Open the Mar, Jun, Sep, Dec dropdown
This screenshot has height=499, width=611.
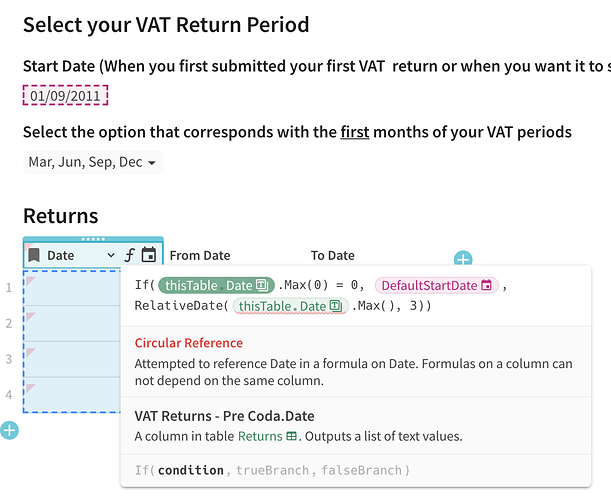tap(92, 162)
